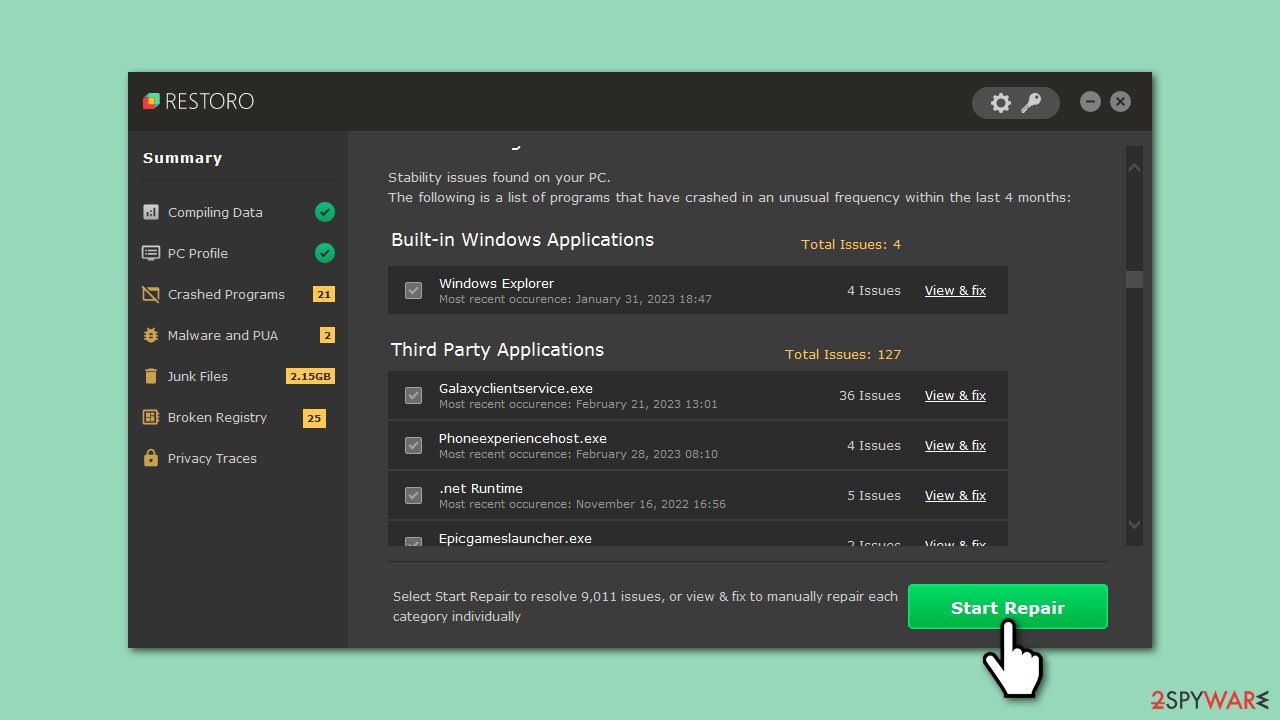
Task: Click the '5 Issues' count
Action: [x=874, y=495]
